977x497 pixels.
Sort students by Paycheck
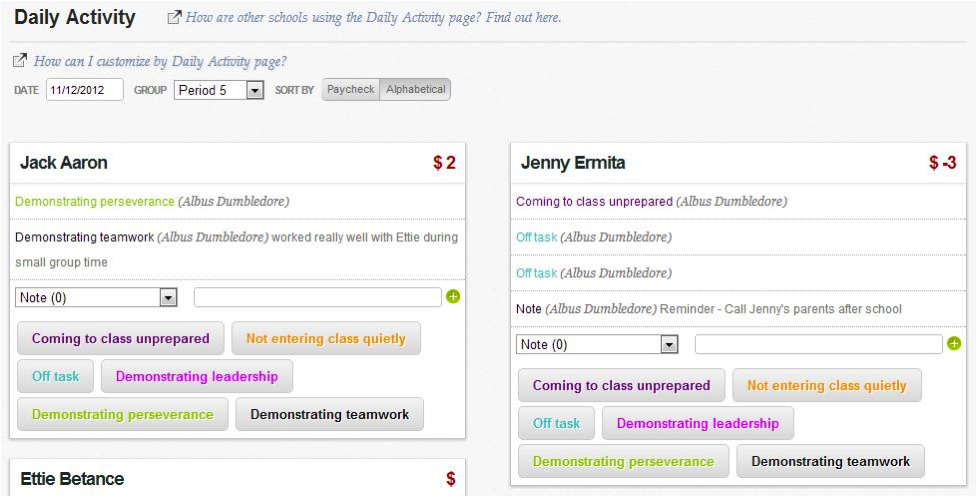[351, 90]
